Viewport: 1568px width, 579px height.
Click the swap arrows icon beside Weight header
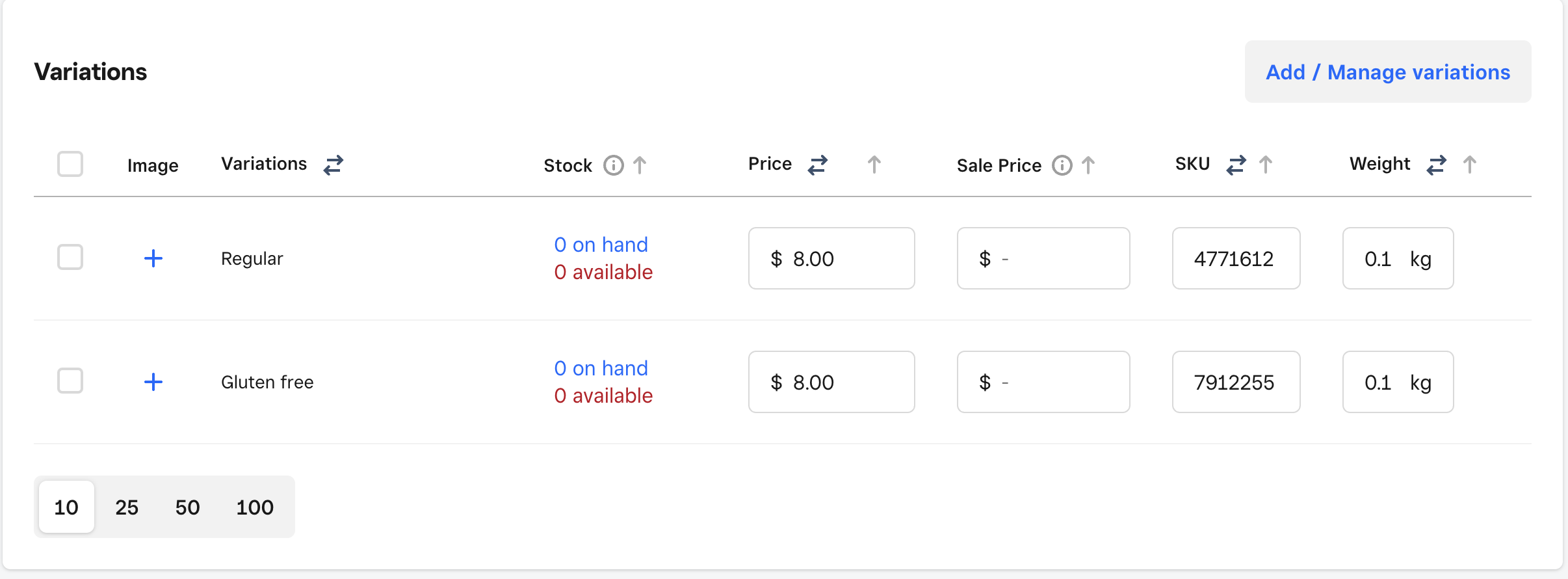coord(1436,165)
